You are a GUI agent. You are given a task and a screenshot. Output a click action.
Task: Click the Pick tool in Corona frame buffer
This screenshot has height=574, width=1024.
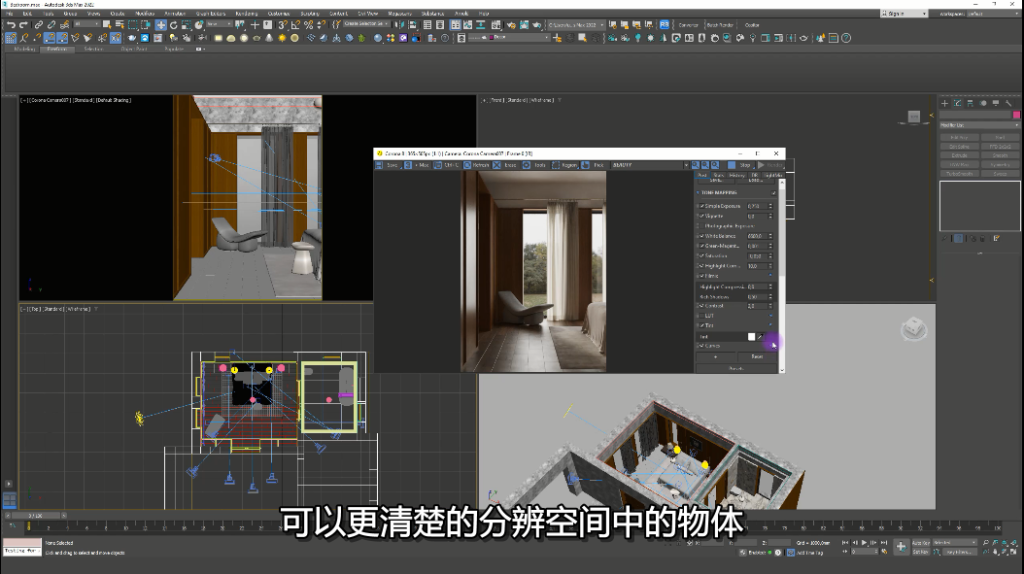point(593,165)
